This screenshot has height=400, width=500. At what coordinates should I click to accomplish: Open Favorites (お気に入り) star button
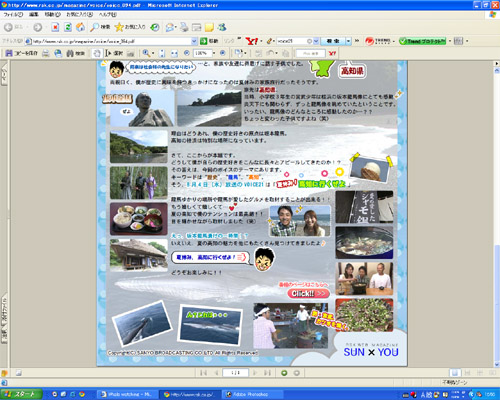tap(130, 27)
